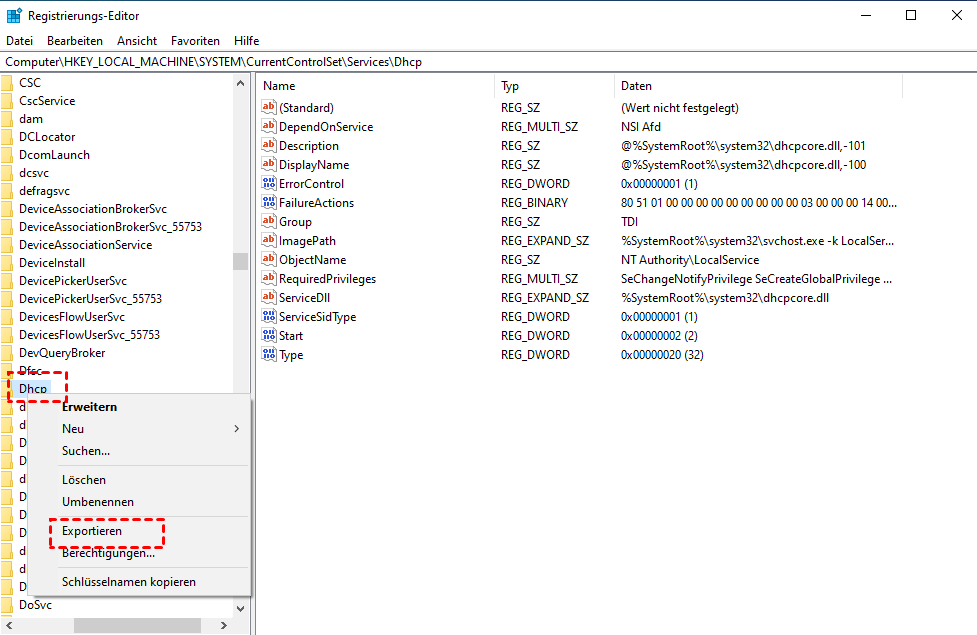The width and height of the screenshot is (977, 635).
Task: Click the folder icon of DcomLaunch key
Action: (x=7, y=155)
